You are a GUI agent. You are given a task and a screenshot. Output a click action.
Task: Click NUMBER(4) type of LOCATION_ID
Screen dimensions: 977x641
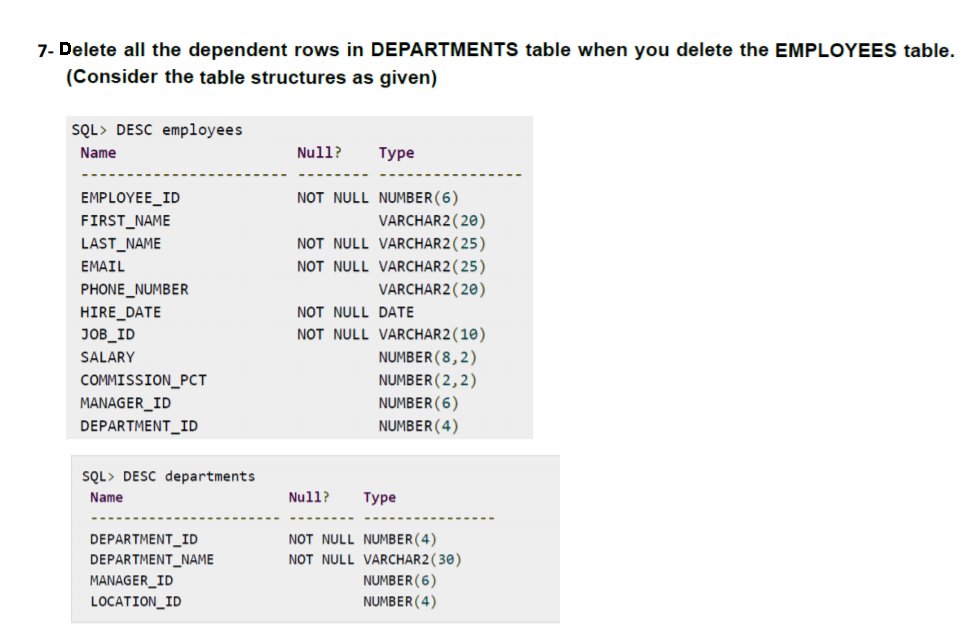point(400,602)
